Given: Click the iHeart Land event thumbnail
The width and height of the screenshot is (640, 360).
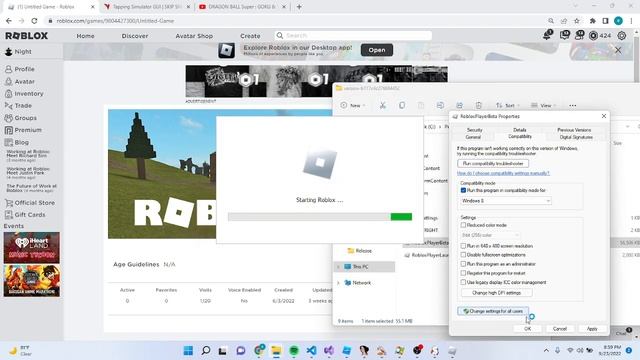Looking at the screenshot, I should (x=32, y=248).
